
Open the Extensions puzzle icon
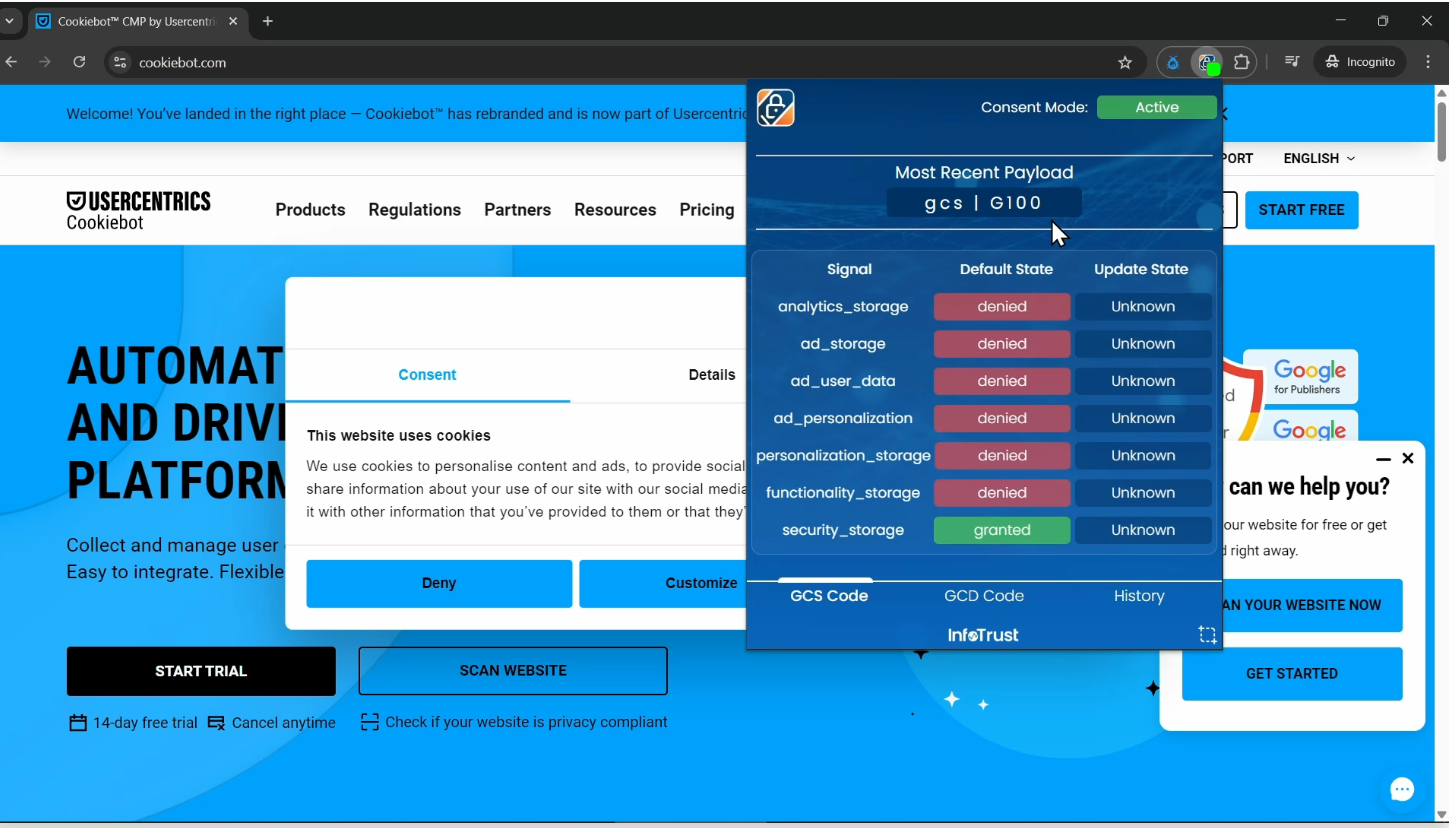[1242, 62]
